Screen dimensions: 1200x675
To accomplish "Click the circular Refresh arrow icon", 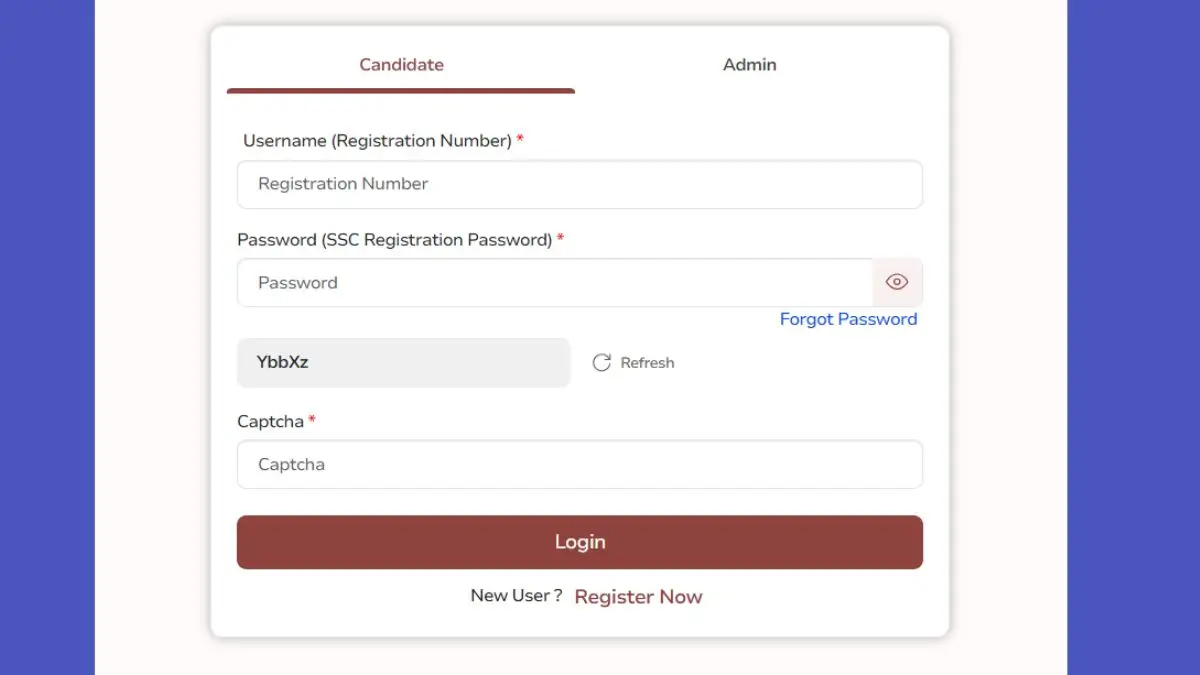I will (601, 363).
